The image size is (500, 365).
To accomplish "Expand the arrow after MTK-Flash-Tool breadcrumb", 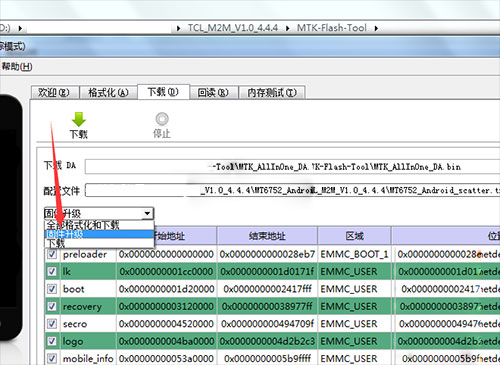I will point(376,29).
